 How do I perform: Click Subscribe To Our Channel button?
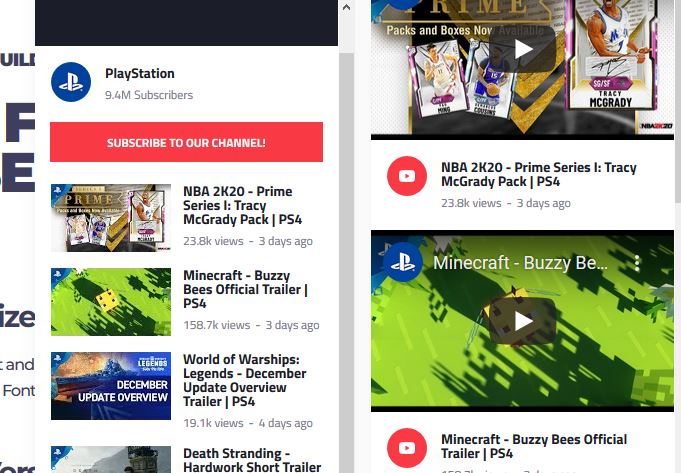(186, 142)
